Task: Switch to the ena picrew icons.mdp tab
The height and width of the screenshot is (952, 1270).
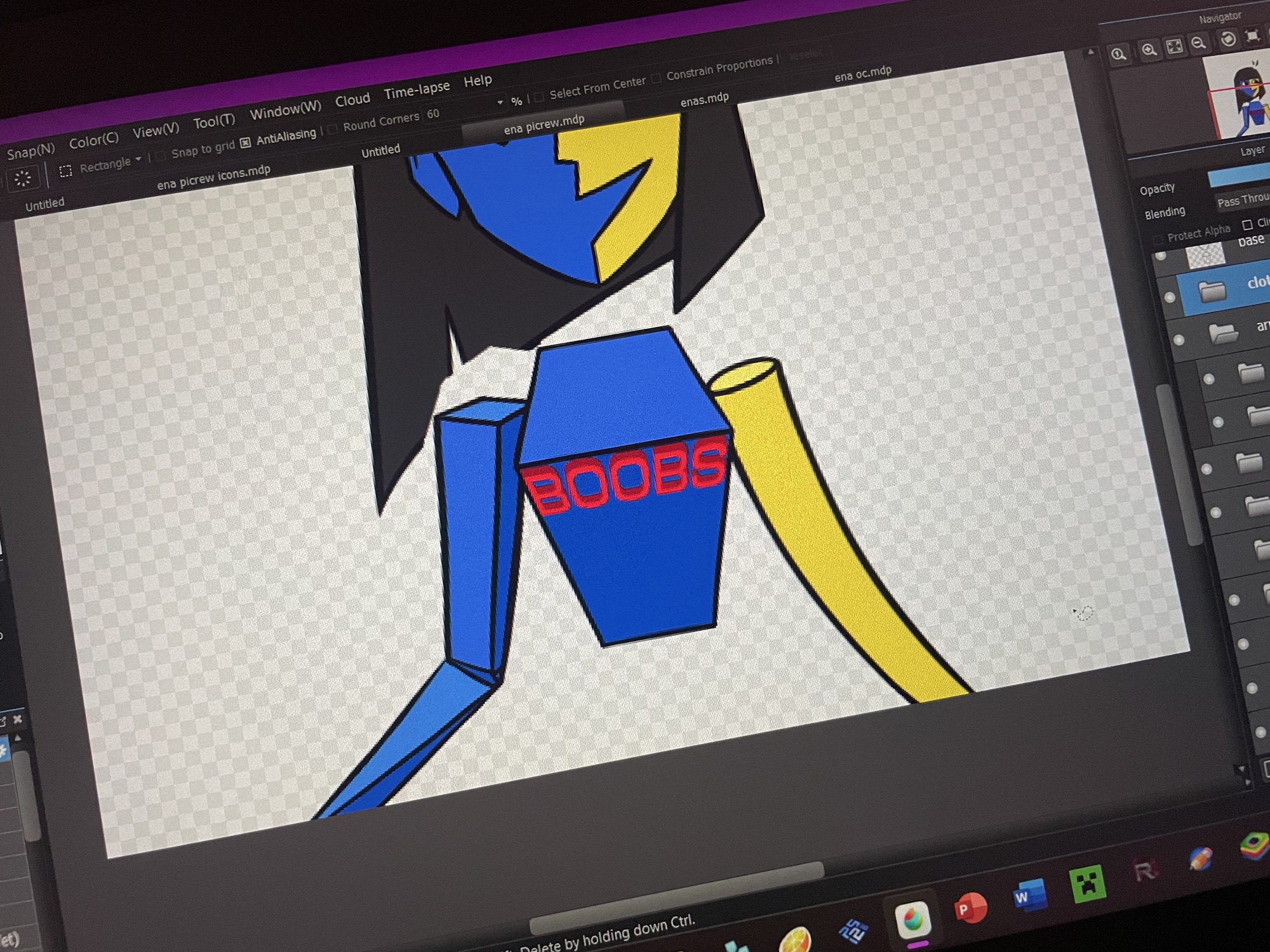Action: [x=213, y=178]
